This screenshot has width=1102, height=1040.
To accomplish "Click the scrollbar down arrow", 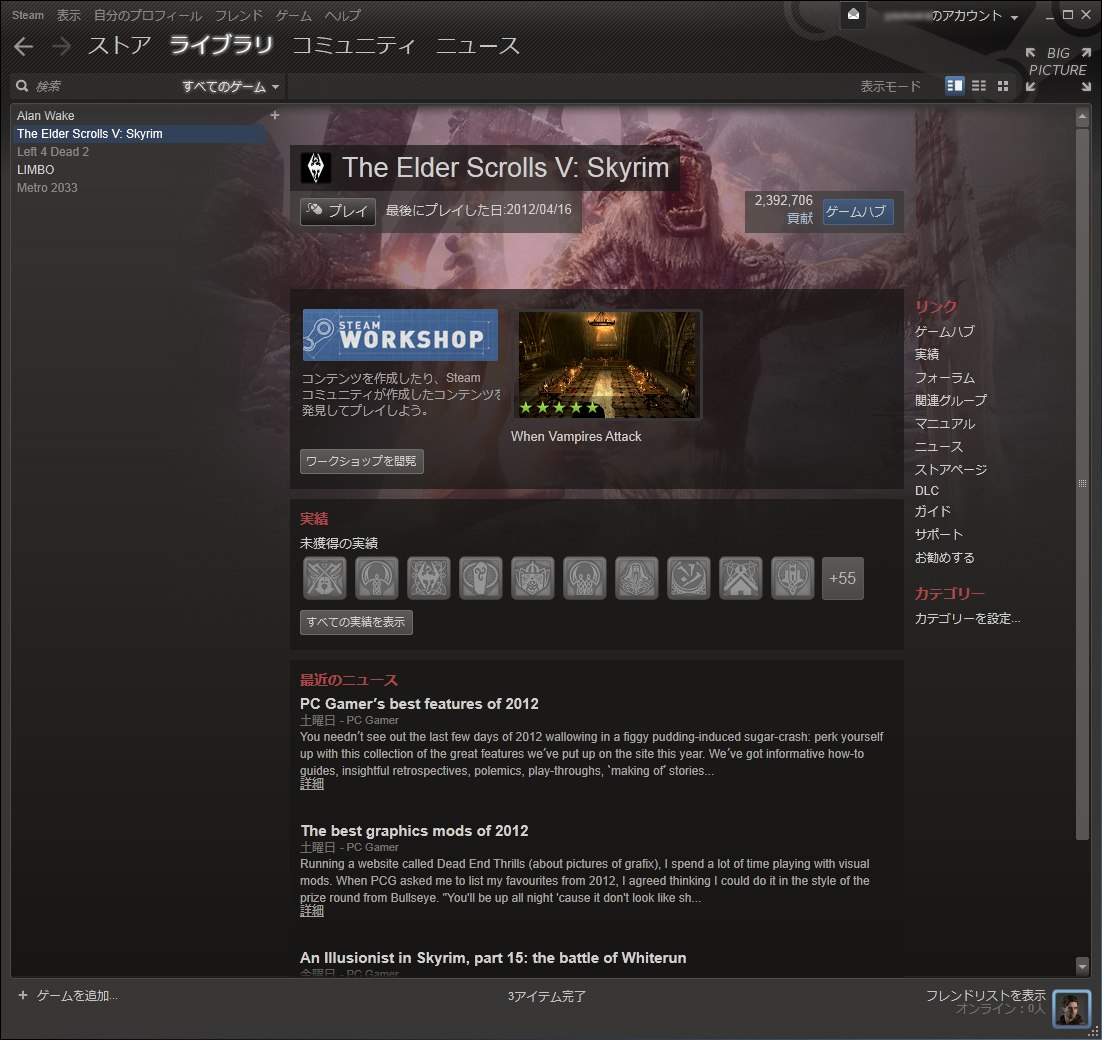I will [1082, 966].
